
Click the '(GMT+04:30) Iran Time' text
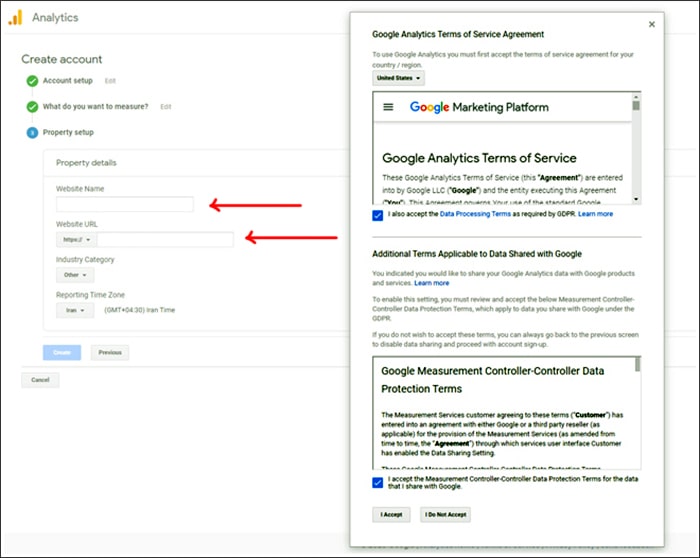pyautogui.click(x=140, y=310)
